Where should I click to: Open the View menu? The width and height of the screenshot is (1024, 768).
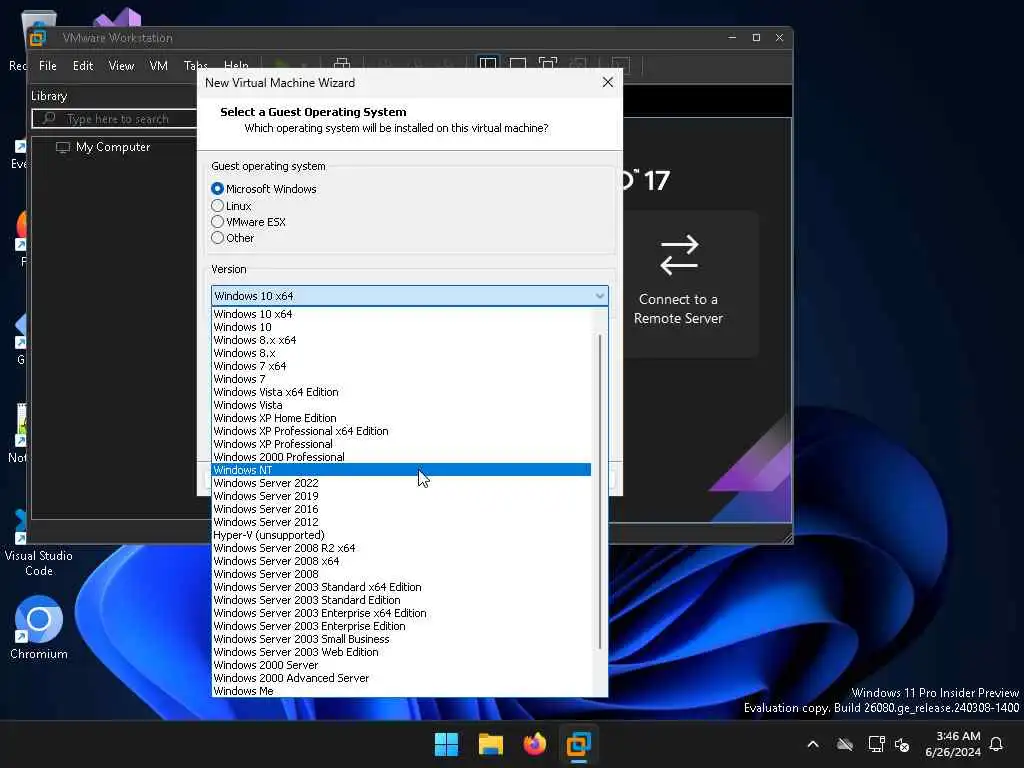click(121, 65)
